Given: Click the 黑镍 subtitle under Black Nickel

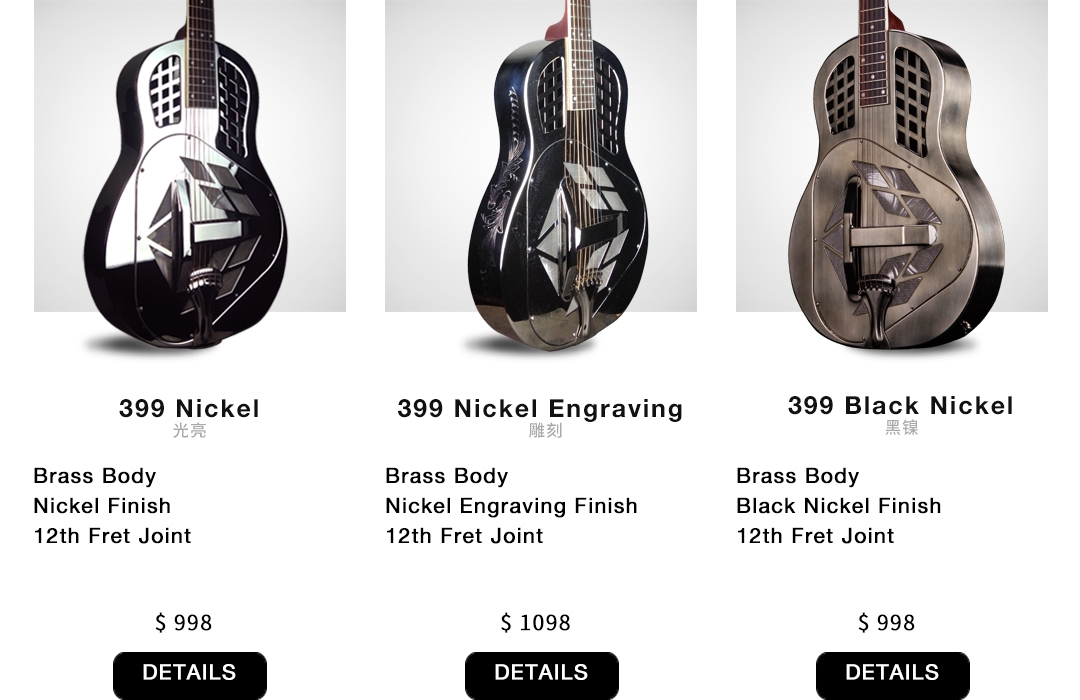Looking at the screenshot, I should [x=902, y=428].
